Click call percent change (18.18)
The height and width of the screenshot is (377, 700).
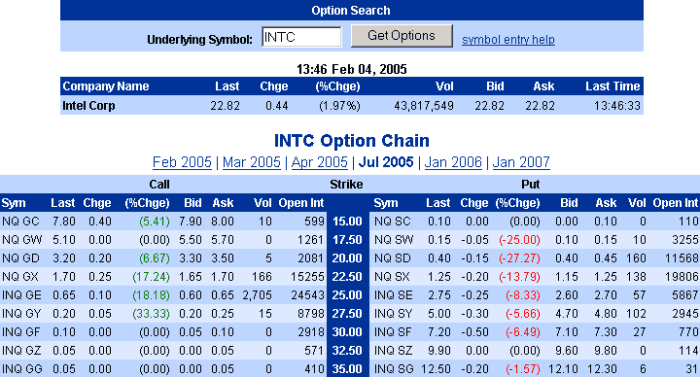pos(151,295)
